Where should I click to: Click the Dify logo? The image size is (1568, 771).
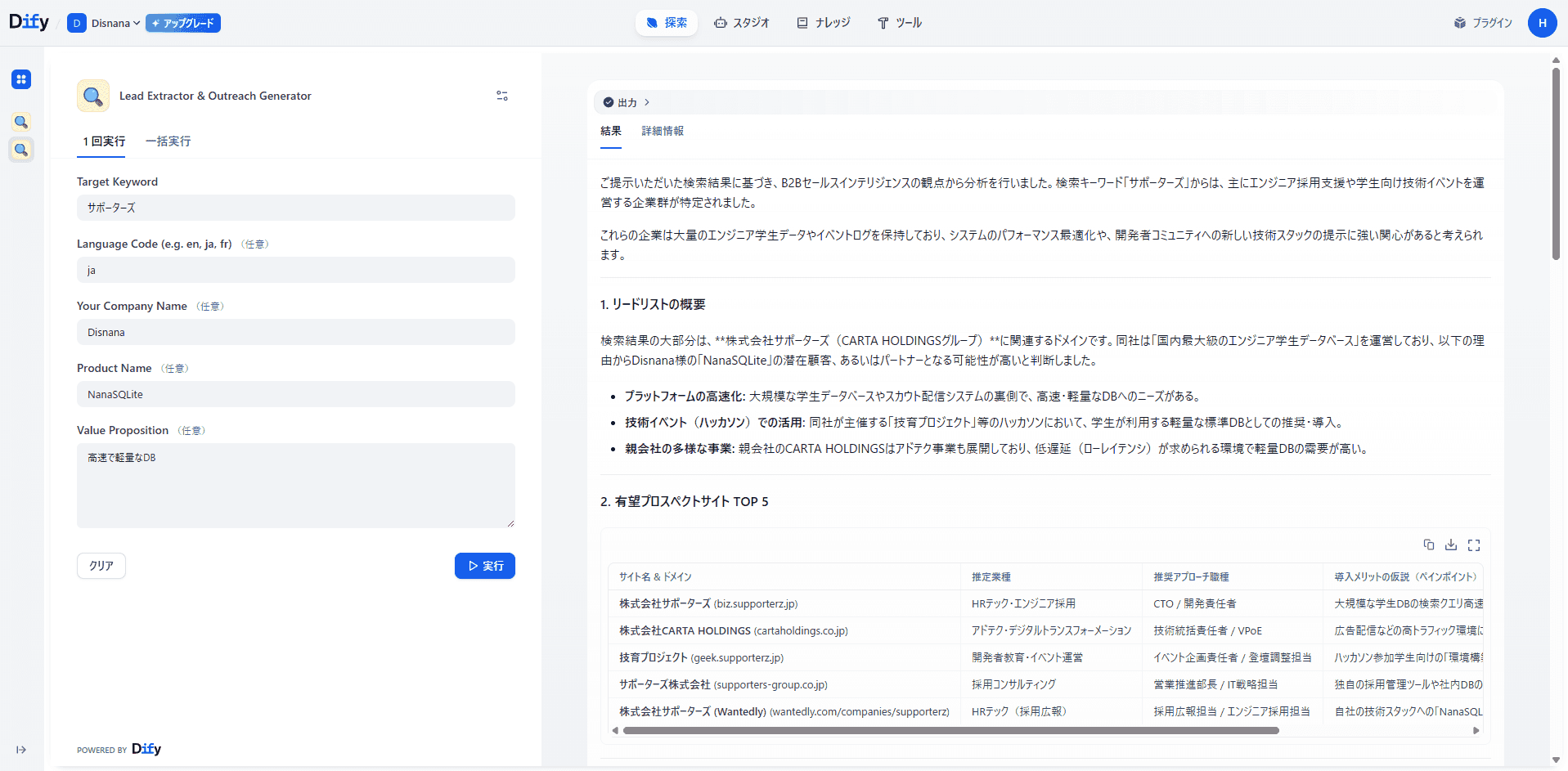[x=29, y=23]
